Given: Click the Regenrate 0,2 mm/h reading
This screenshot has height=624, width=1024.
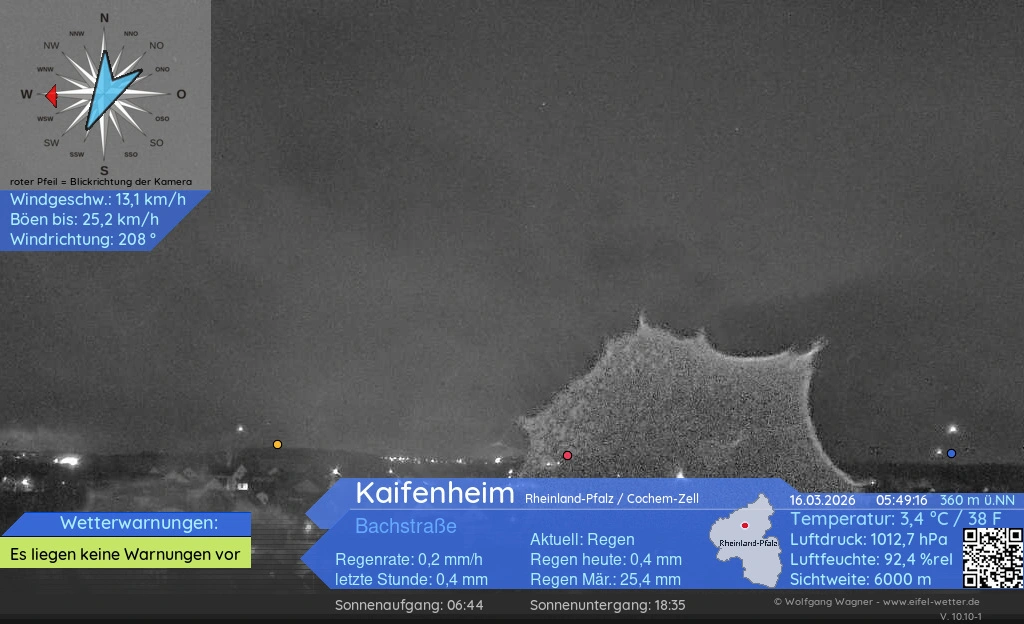Looking at the screenshot, I should point(408,559).
